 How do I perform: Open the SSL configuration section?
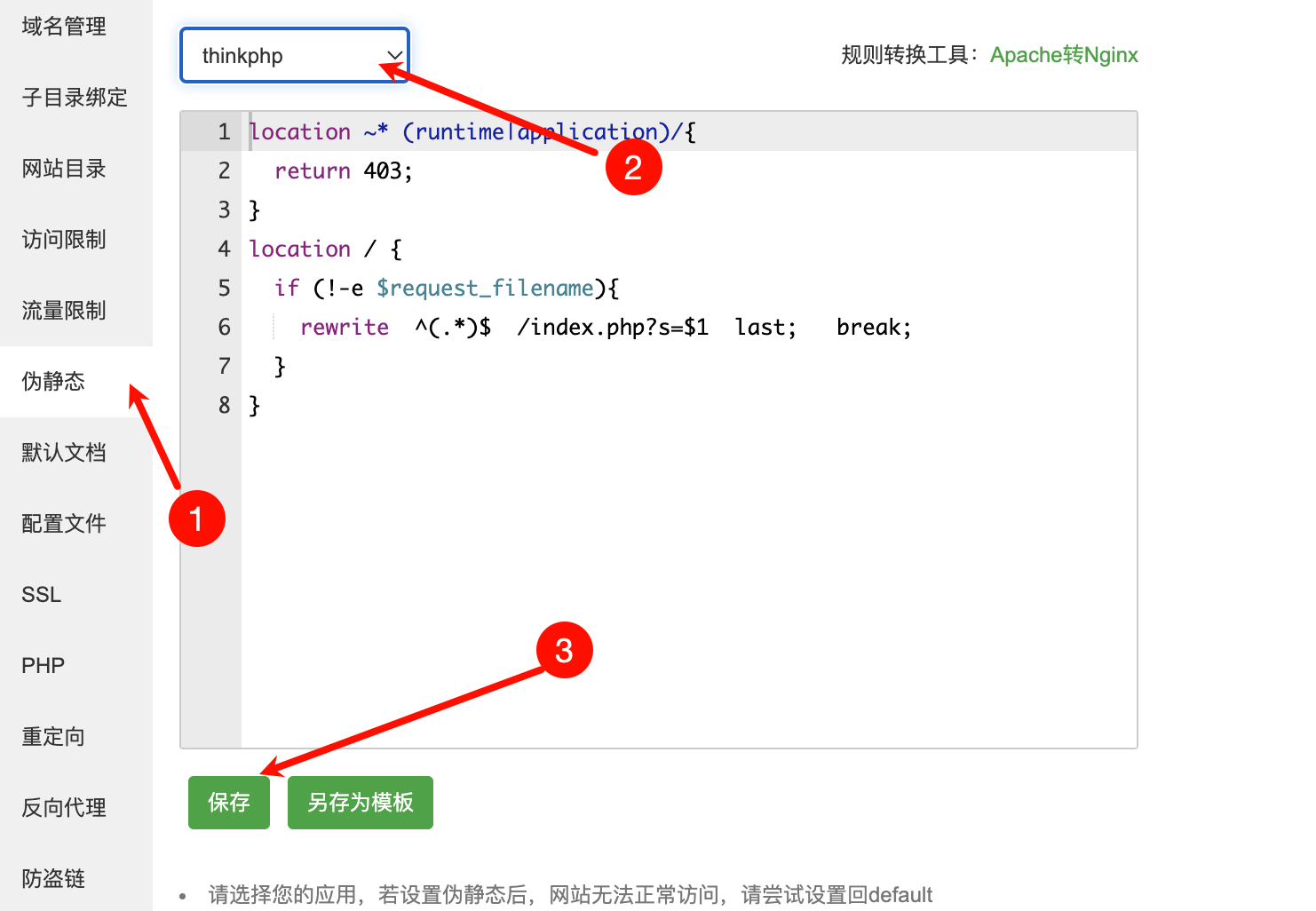pyautogui.click(x=41, y=594)
